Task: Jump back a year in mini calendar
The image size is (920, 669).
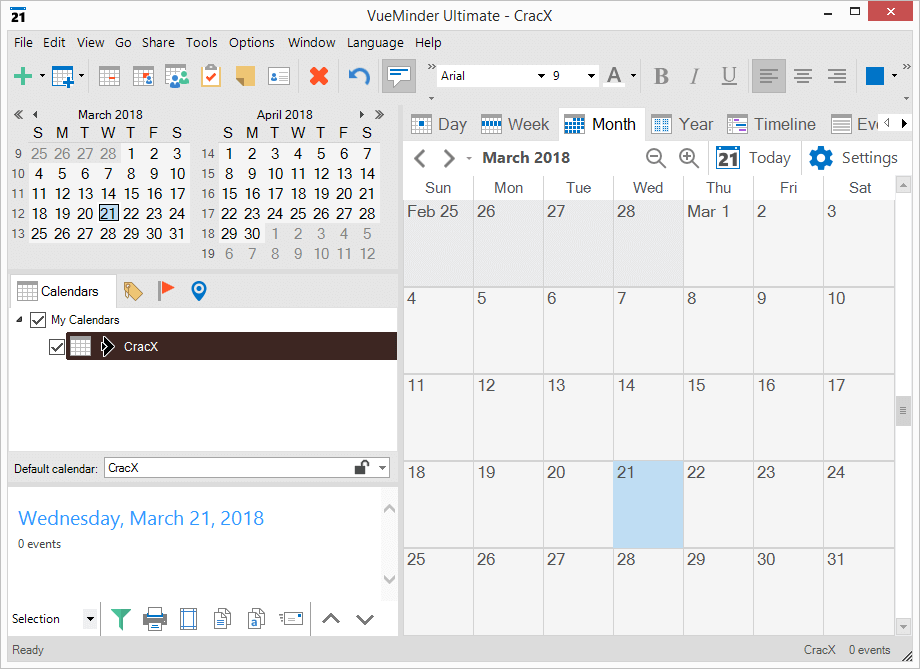Action: pos(19,114)
